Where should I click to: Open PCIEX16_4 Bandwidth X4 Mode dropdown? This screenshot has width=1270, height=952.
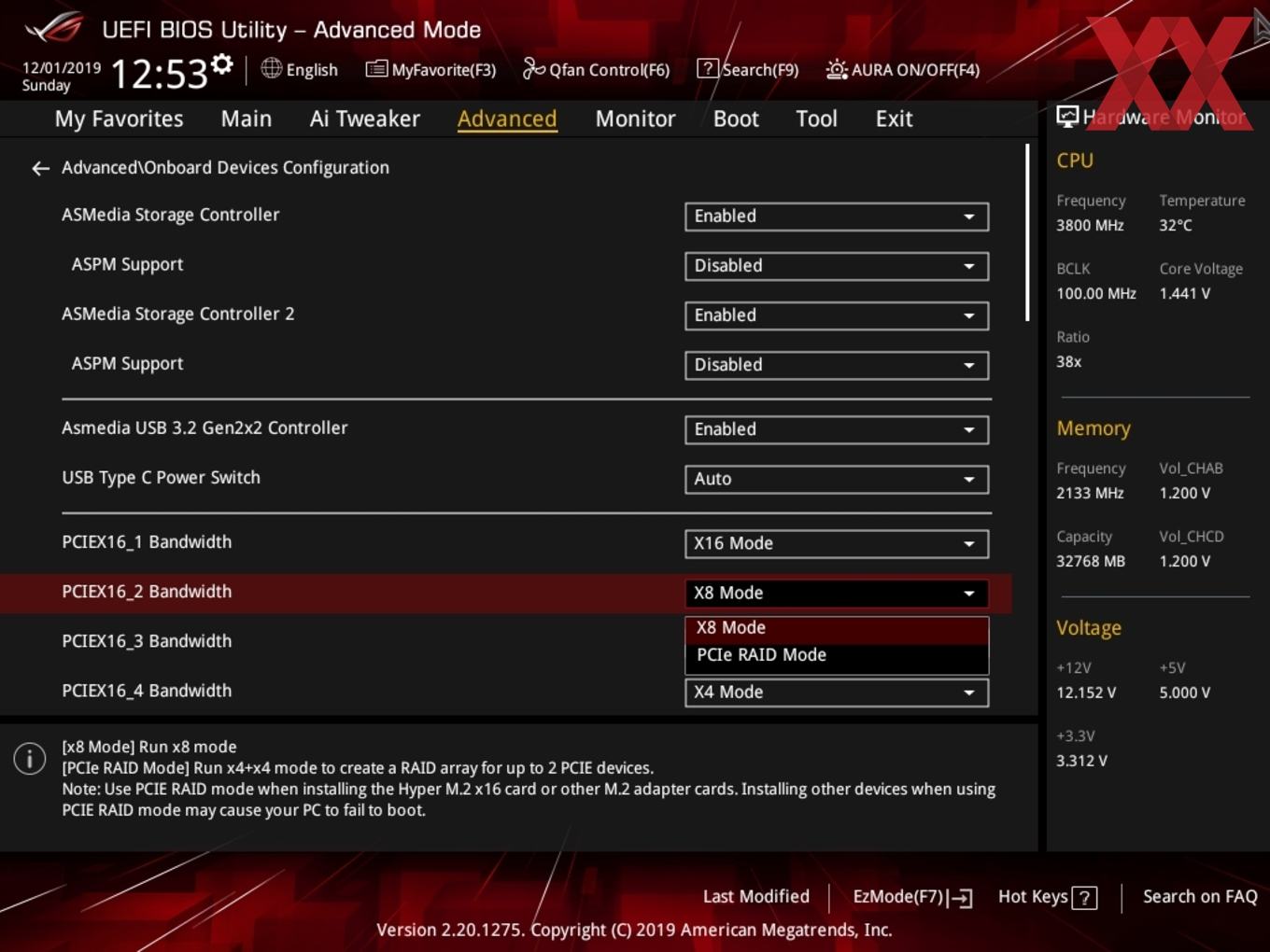pyautogui.click(x=837, y=693)
